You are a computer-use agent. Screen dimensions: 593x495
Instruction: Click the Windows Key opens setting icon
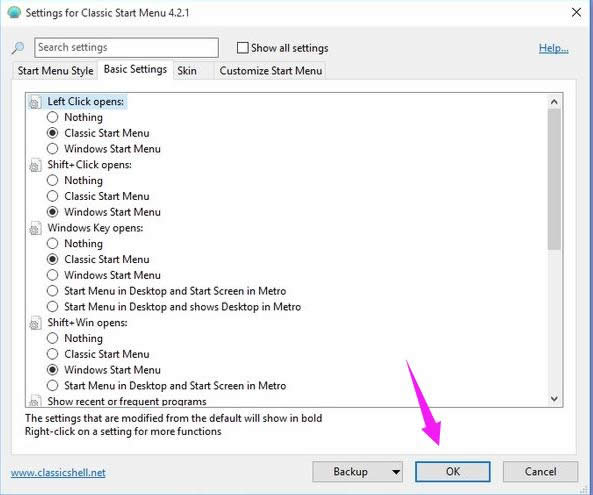click(x=35, y=228)
